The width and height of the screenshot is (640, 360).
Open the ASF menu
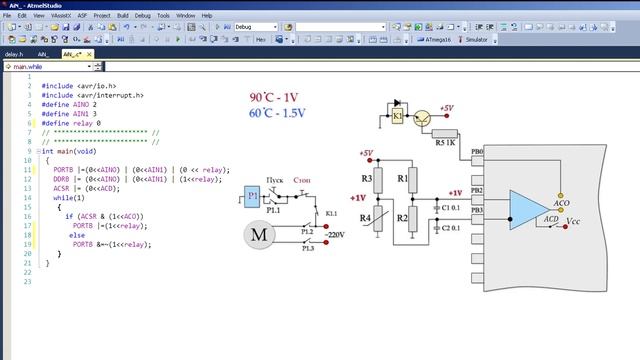coord(82,16)
